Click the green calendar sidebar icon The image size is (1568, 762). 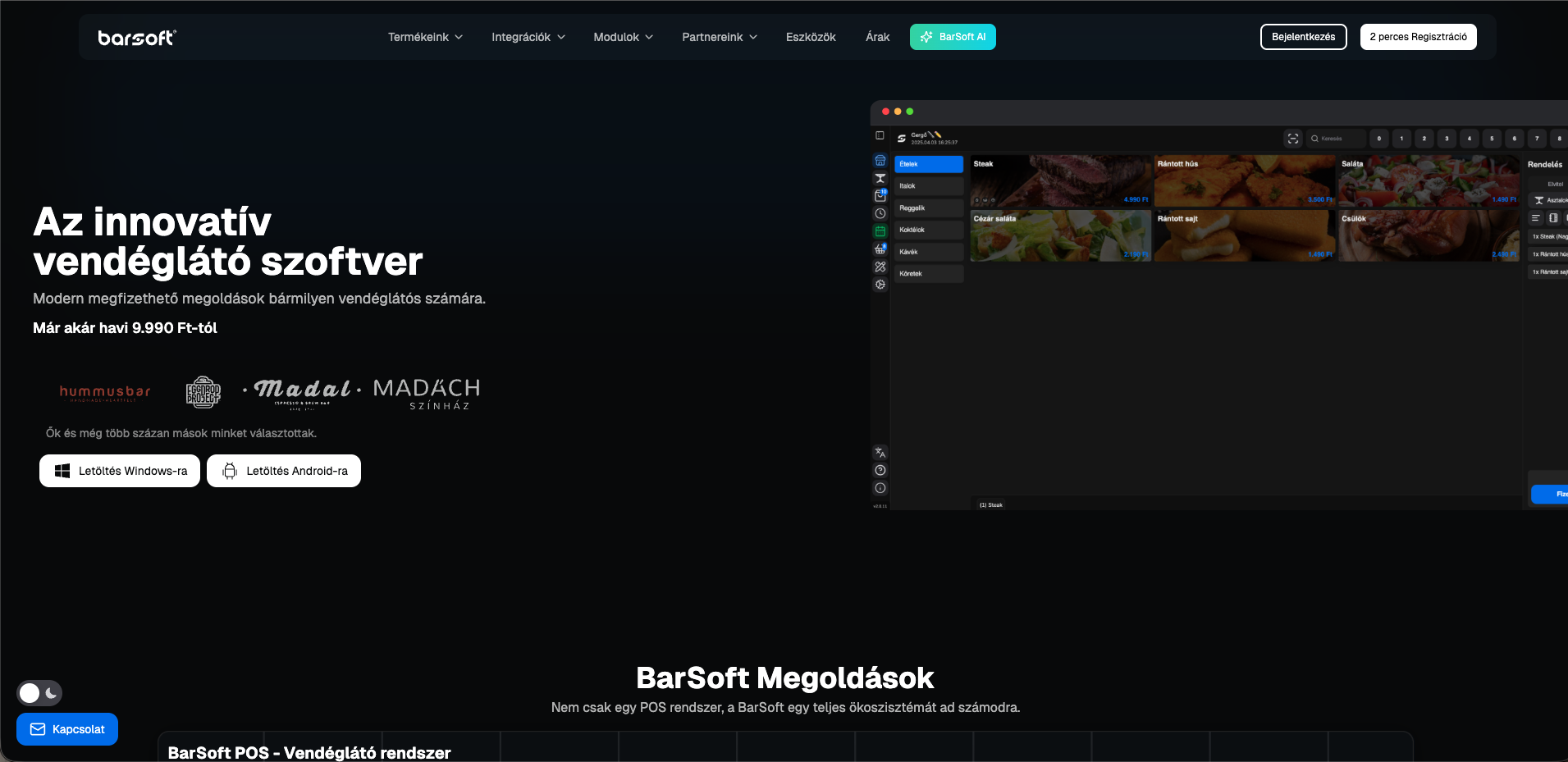(x=880, y=231)
